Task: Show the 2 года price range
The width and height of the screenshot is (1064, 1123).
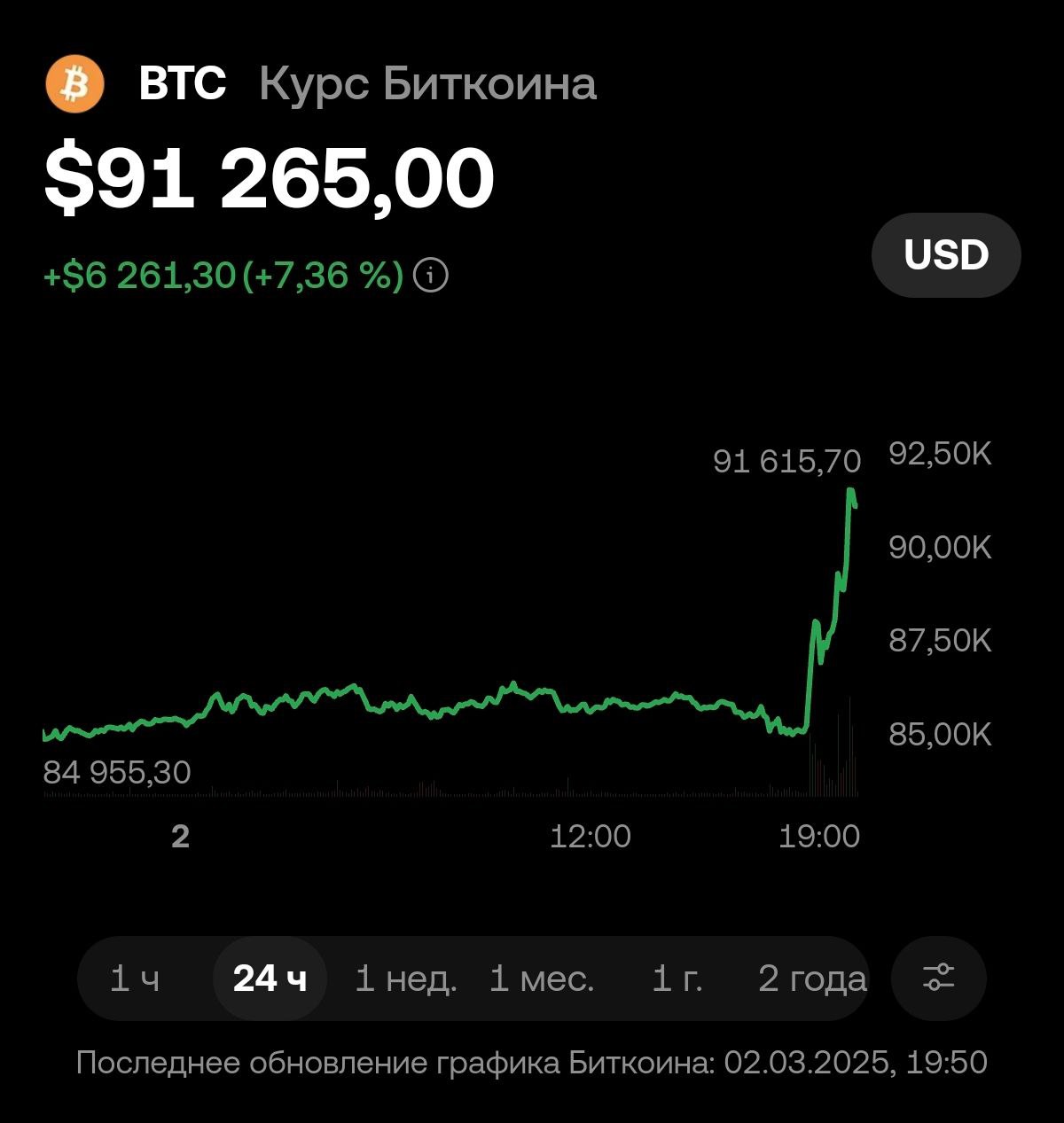Action: pyautogui.click(x=812, y=979)
